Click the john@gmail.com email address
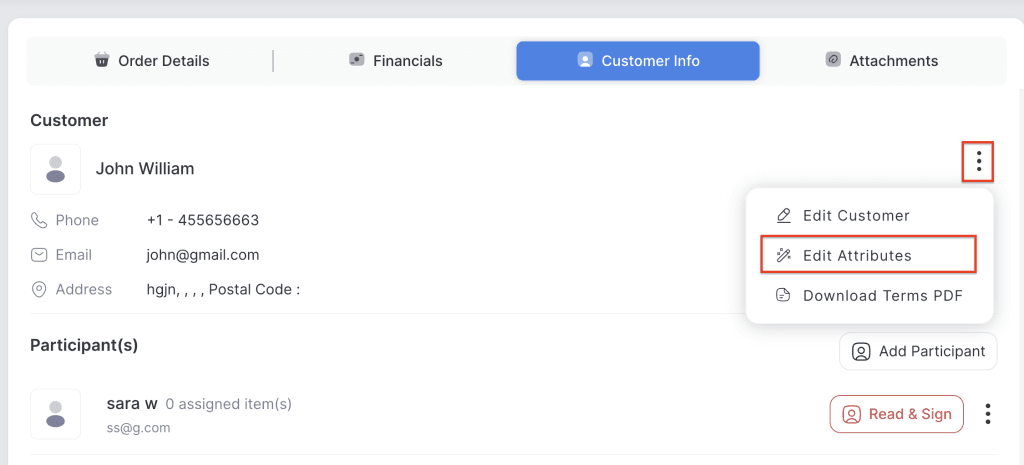The width and height of the screenshot is (1024, 465). 203,255
